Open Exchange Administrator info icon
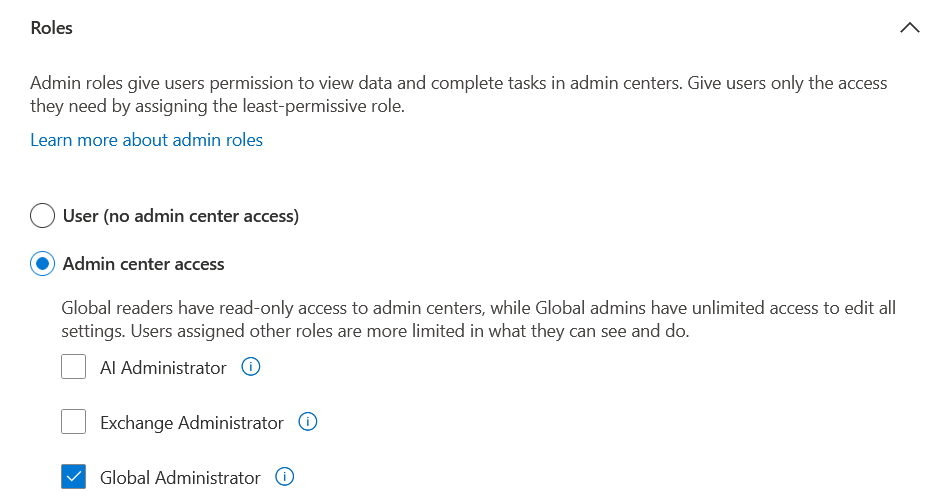This screenshot has height=502, width=950. (308, 423)
